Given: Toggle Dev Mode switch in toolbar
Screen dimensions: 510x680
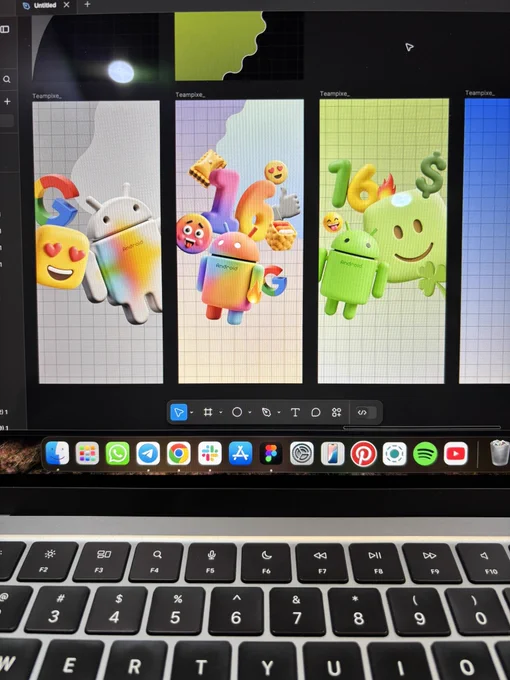Looking at the screenshot, I should pos(366,412).
